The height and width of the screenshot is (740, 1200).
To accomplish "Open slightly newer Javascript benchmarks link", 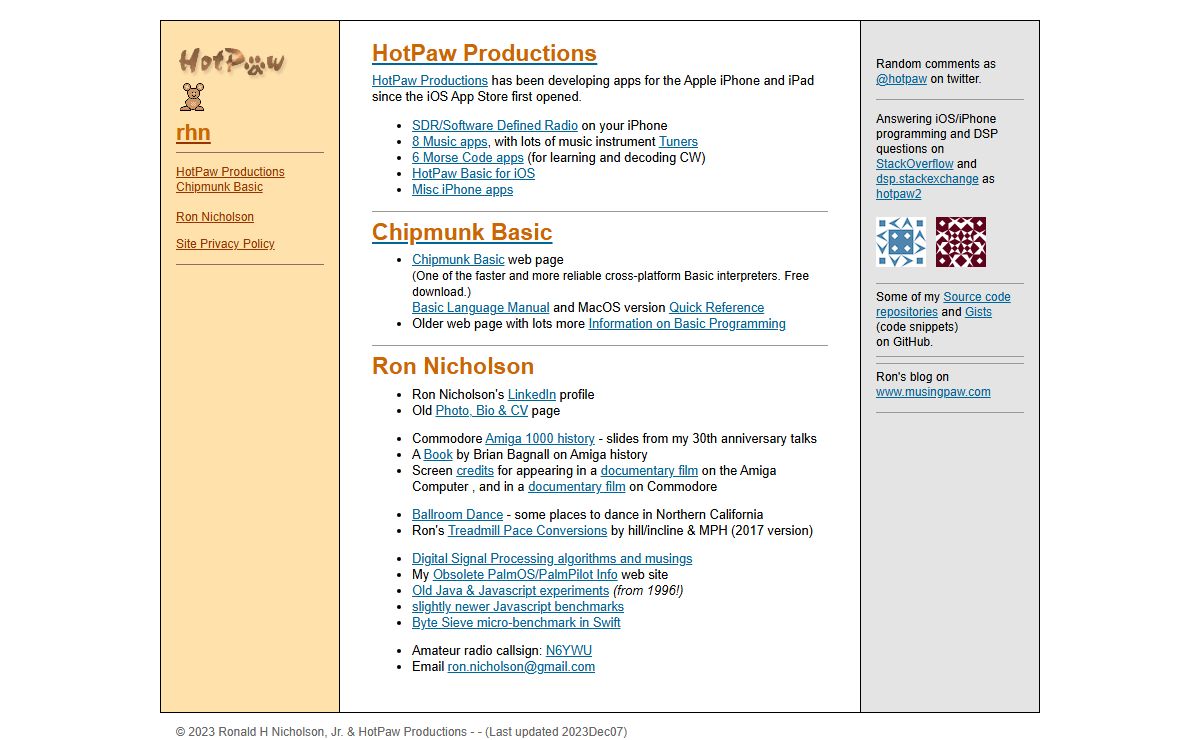I will [x=518, y=607].
